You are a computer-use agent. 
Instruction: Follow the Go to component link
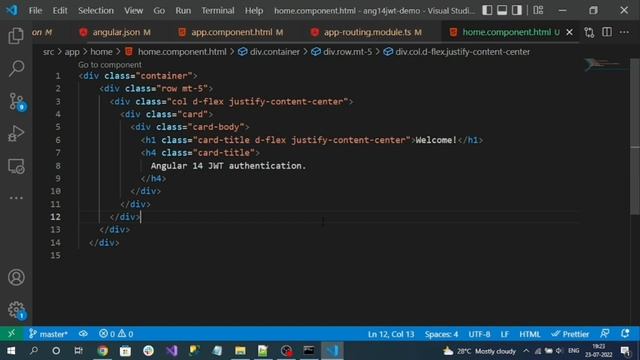coord(110,64)
